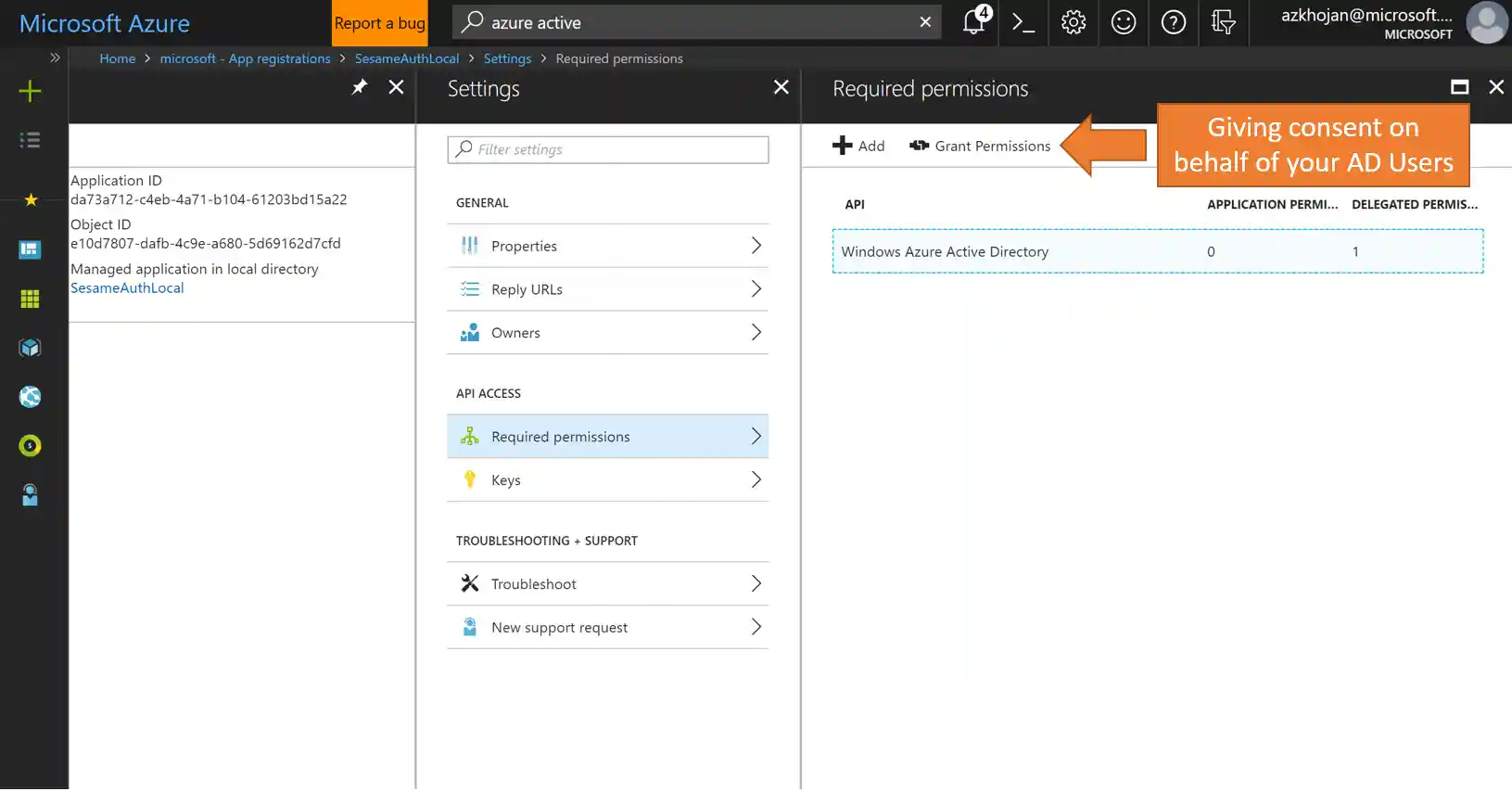
Task: Open All resources grid icon in sidebar
Action: [x=30, y=299]
